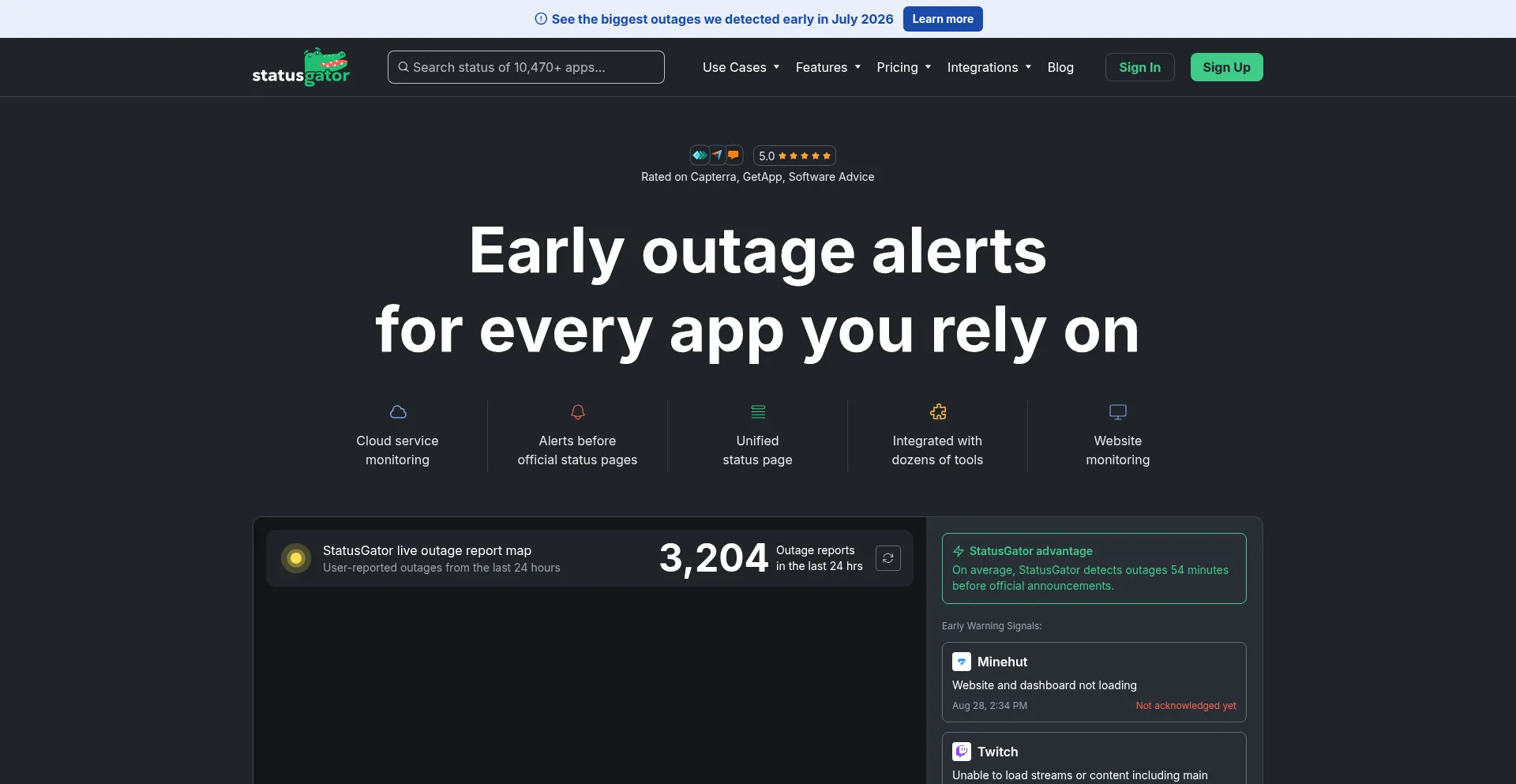Click the Learn more button
The height and width of the screenshot is (784, 1516).
pos(943,19)
